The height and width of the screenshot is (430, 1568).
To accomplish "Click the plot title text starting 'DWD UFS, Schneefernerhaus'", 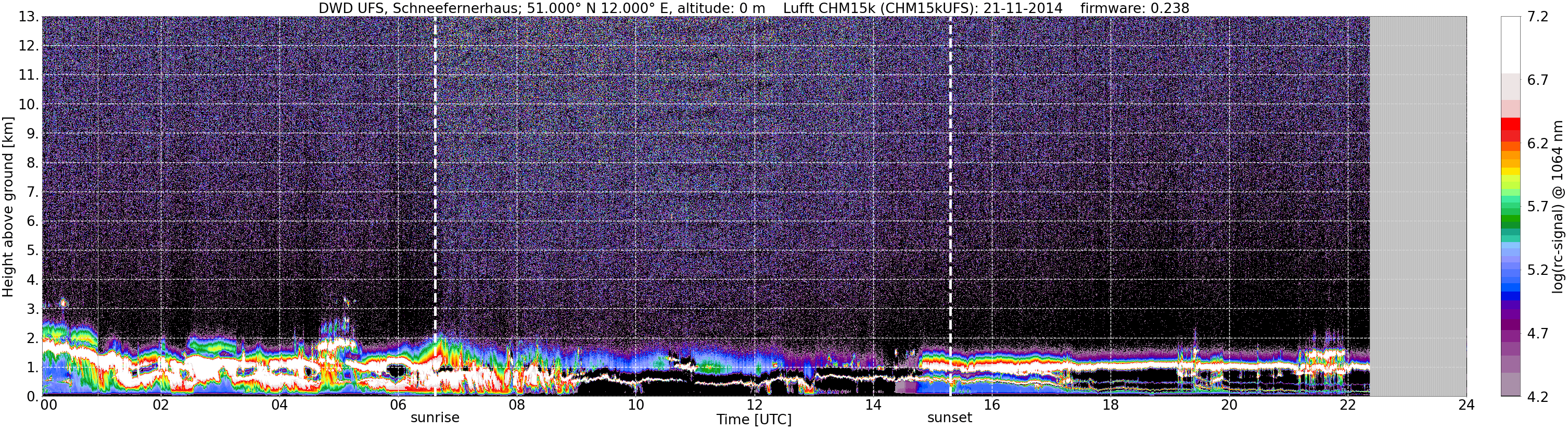I will pos(754,8).
